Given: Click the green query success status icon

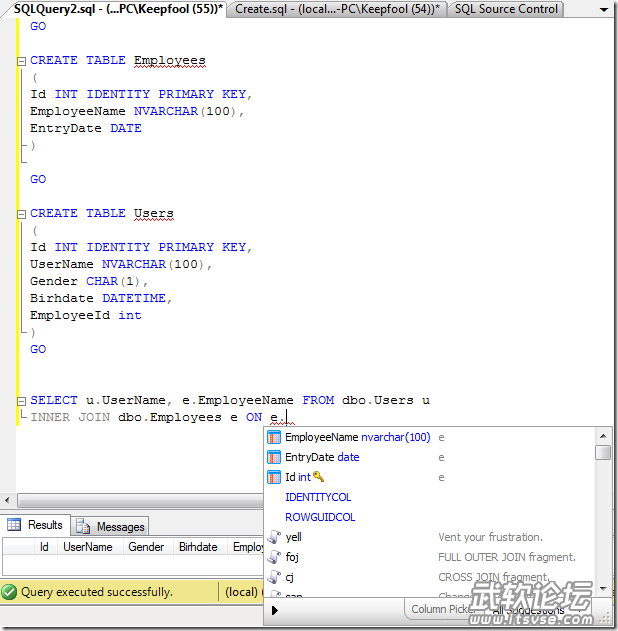Looking at the screenshot, I should click(x=10, y=592).
